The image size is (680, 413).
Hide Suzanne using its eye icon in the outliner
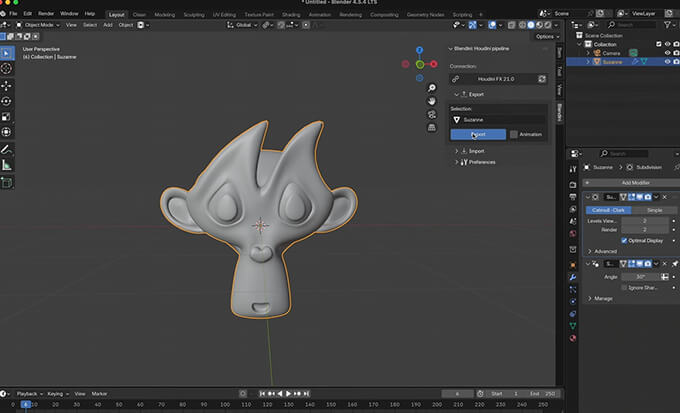coord(666,61)
